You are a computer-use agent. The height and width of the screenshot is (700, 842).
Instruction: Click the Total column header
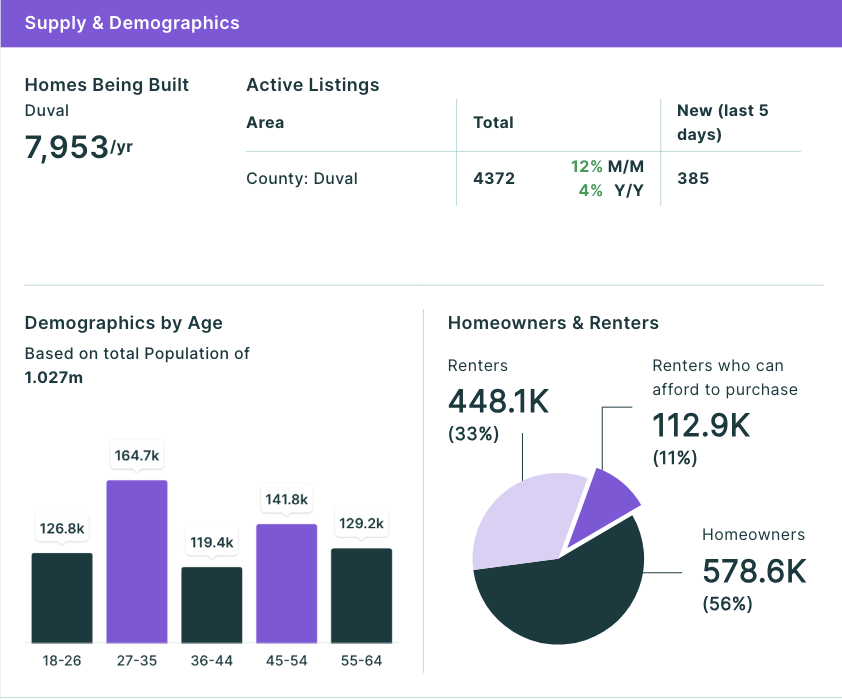pos(493,122)
